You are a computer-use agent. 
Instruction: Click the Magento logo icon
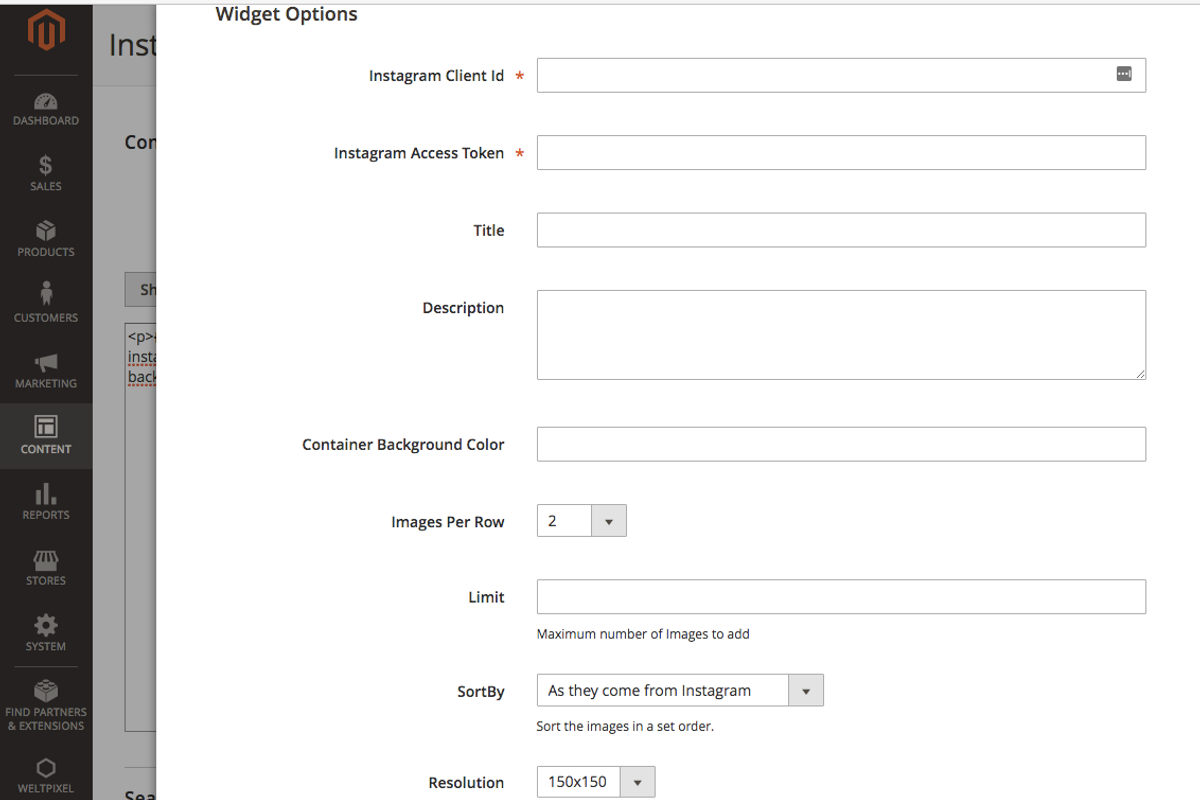coord(46,31)
